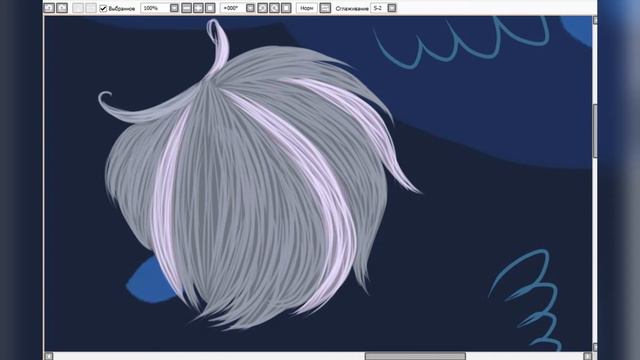Click the undo arrow icon
The height and width of the screenshot is (360, 640).
(49, 8)
